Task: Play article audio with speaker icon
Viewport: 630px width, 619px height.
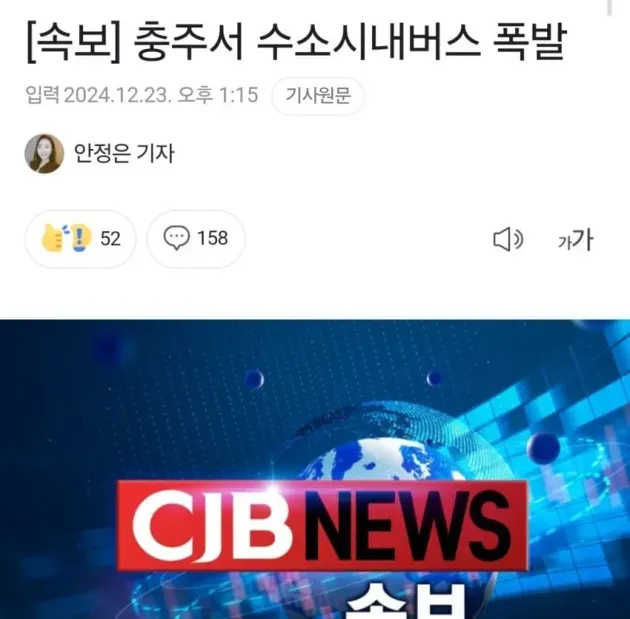Action: click(x=508, y=239)
